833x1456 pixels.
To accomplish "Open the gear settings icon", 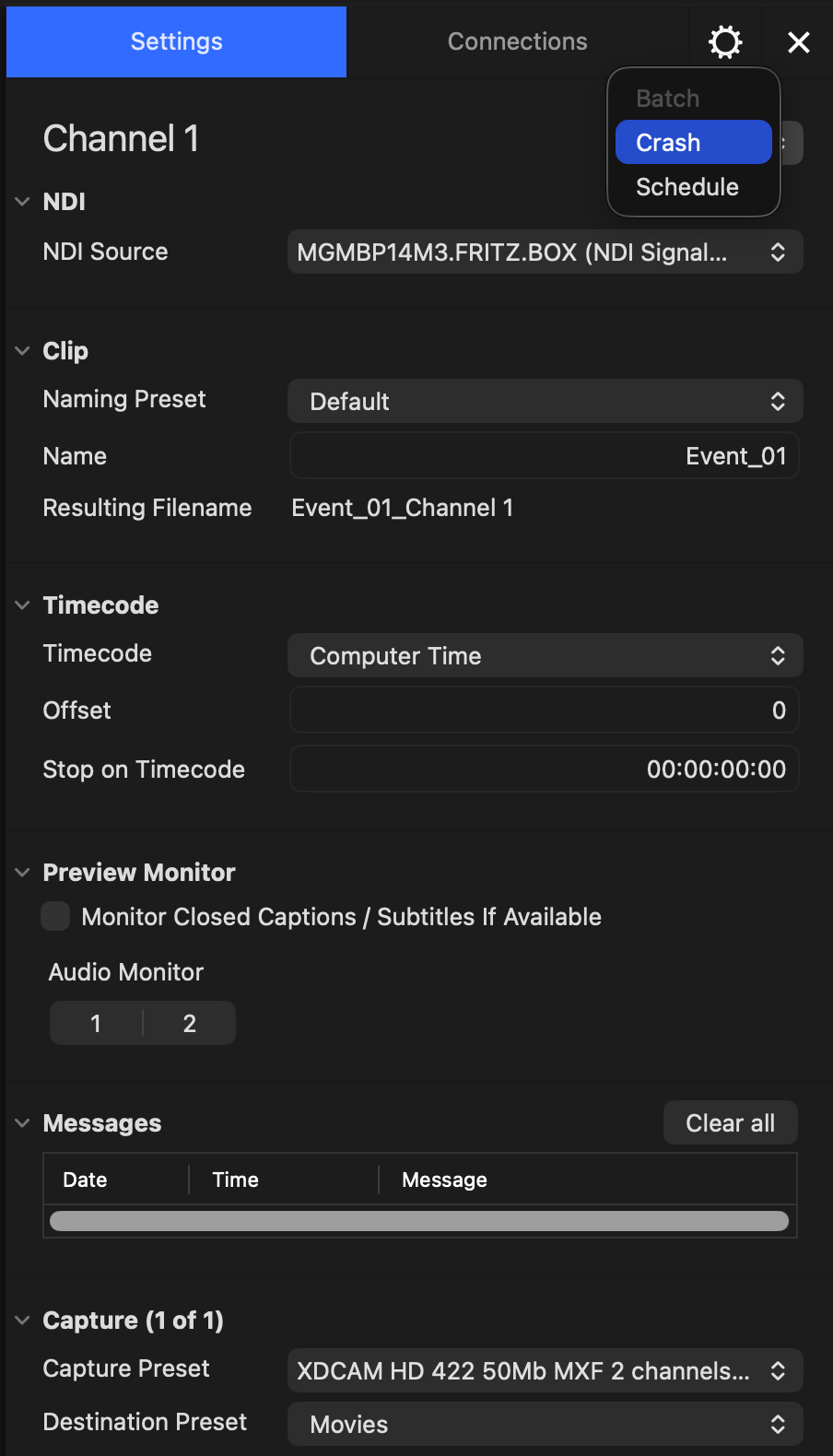I will point(725,41).
